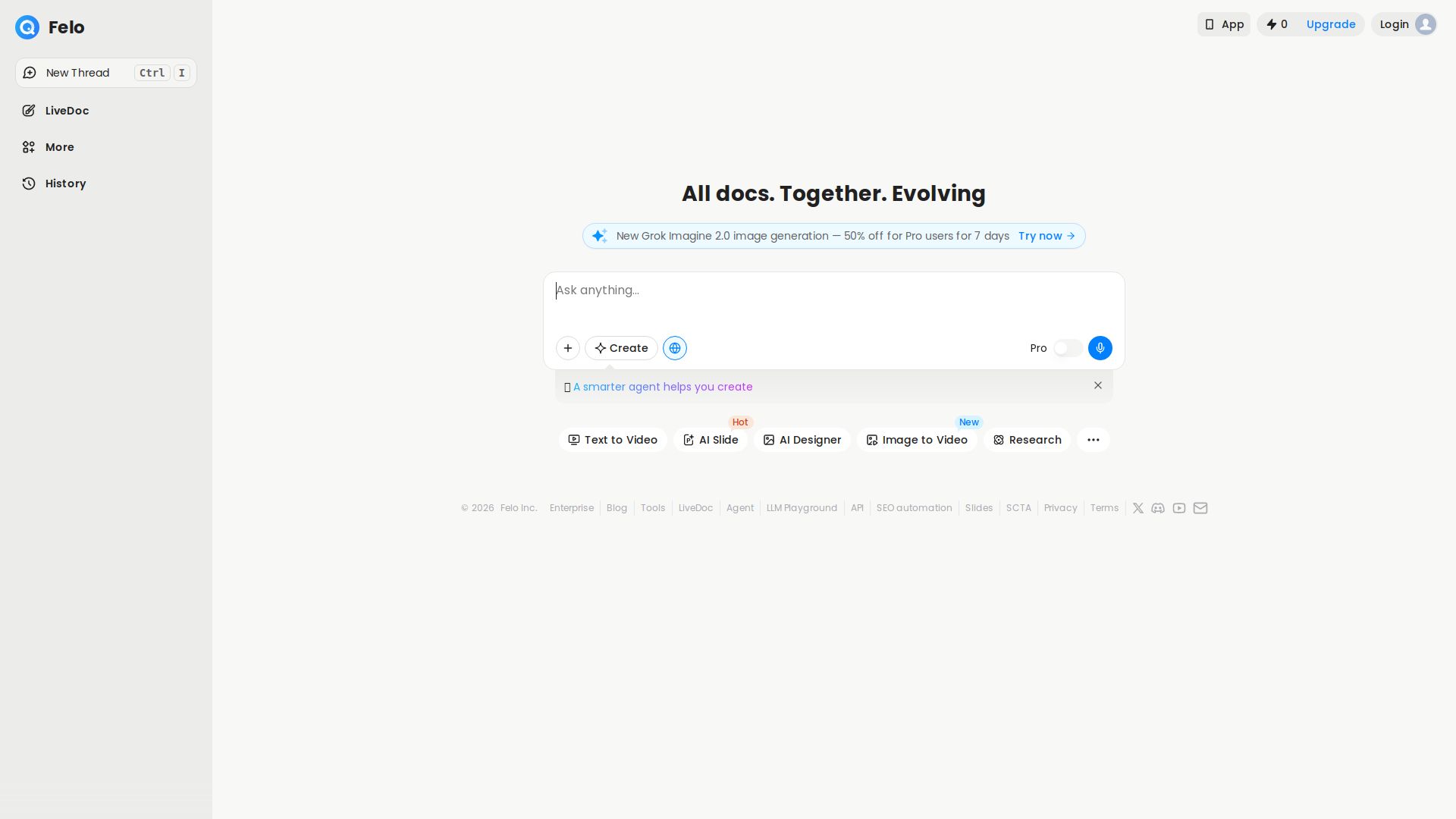
Task: Expand more tools with ellipsis button
Action: (1094, 440)
